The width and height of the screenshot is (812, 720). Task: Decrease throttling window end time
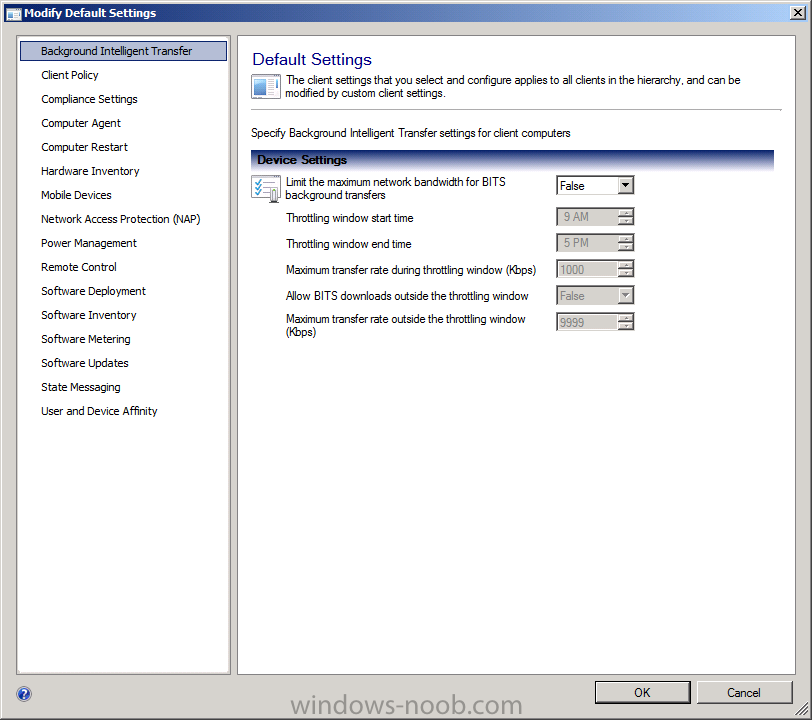(626, 247)
